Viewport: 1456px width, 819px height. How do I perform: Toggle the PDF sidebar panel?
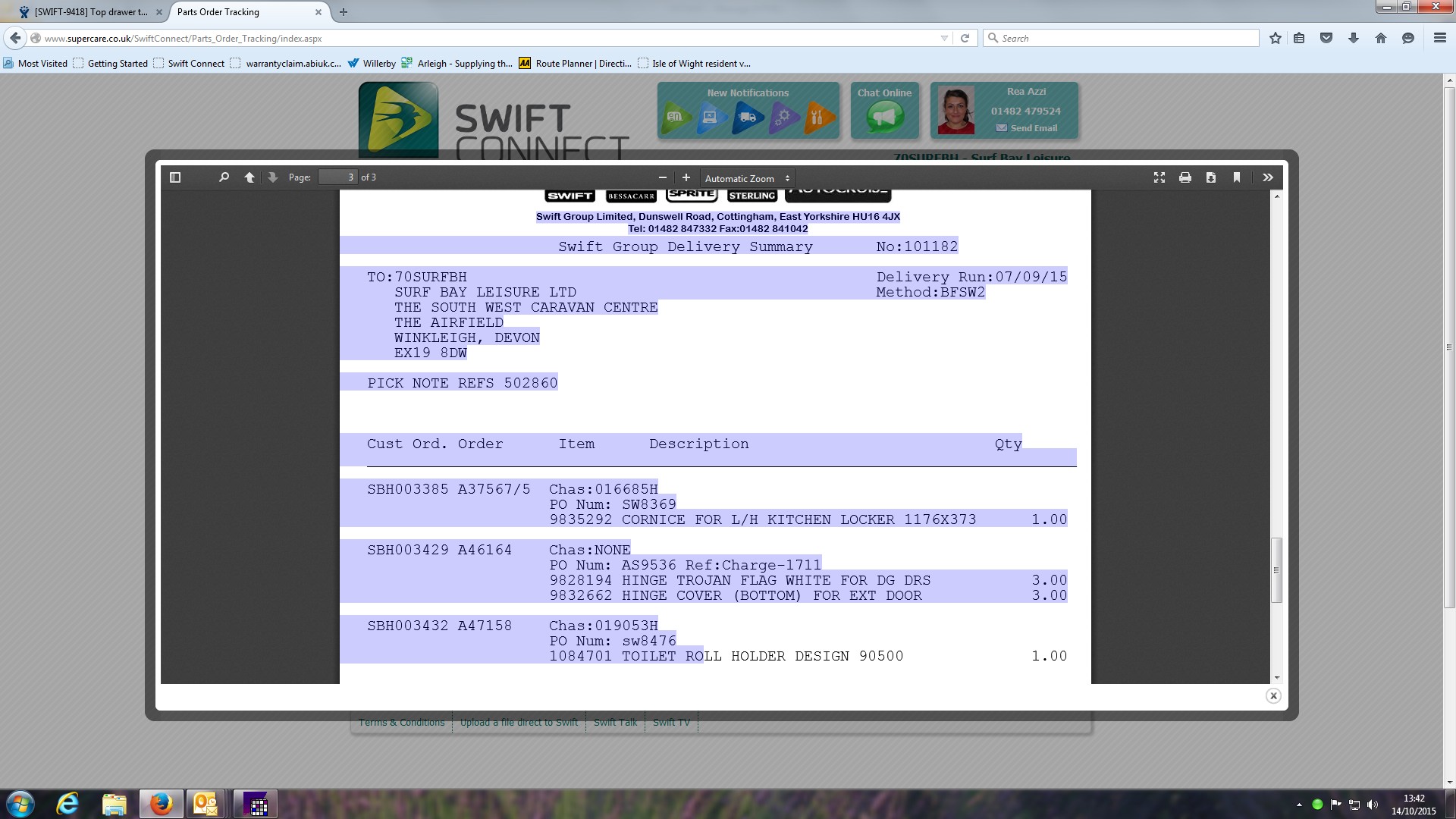point(175,177)
